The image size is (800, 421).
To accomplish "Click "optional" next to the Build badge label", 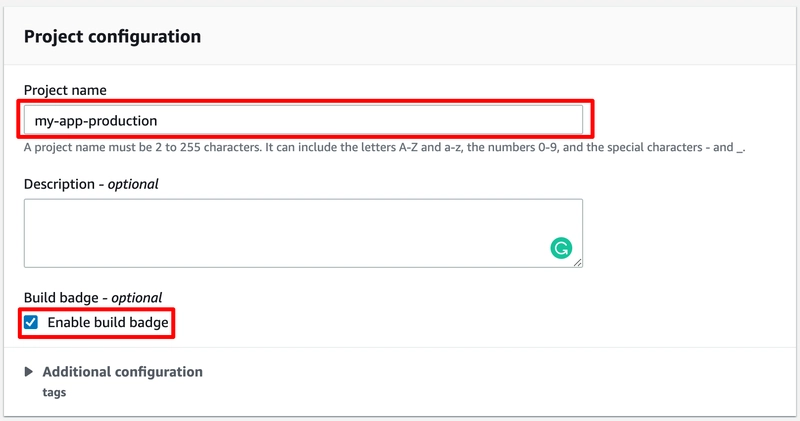I will pyautogui.click(x=137, y=298).
